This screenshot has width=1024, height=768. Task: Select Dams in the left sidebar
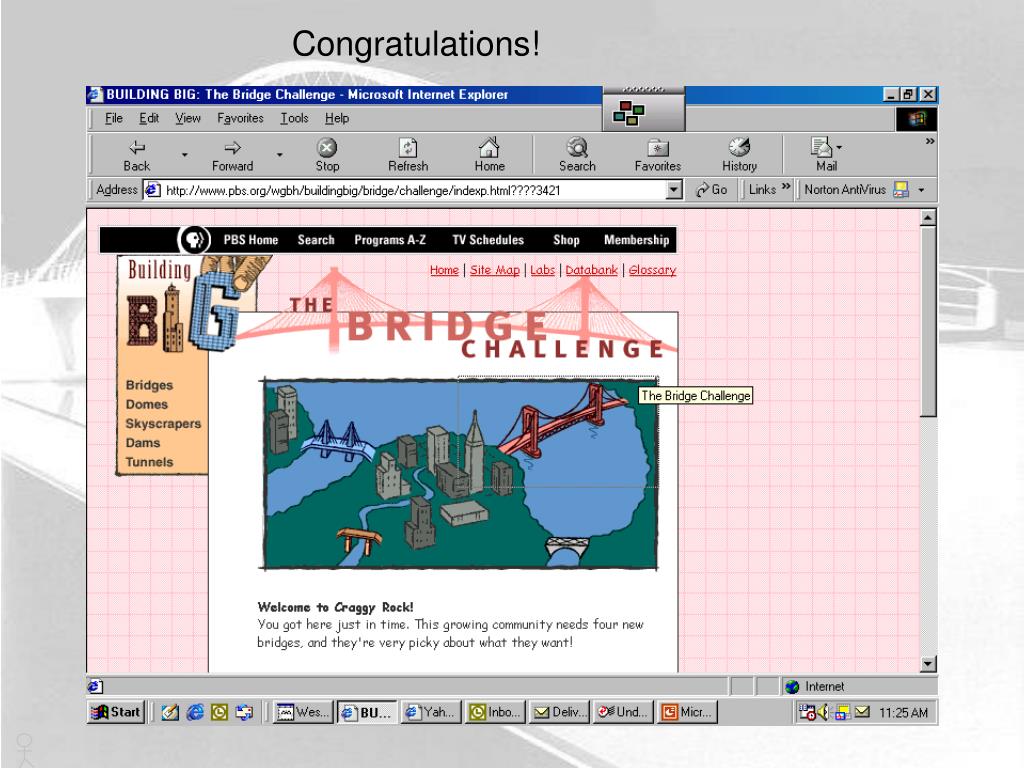click(x=143, y=443)
